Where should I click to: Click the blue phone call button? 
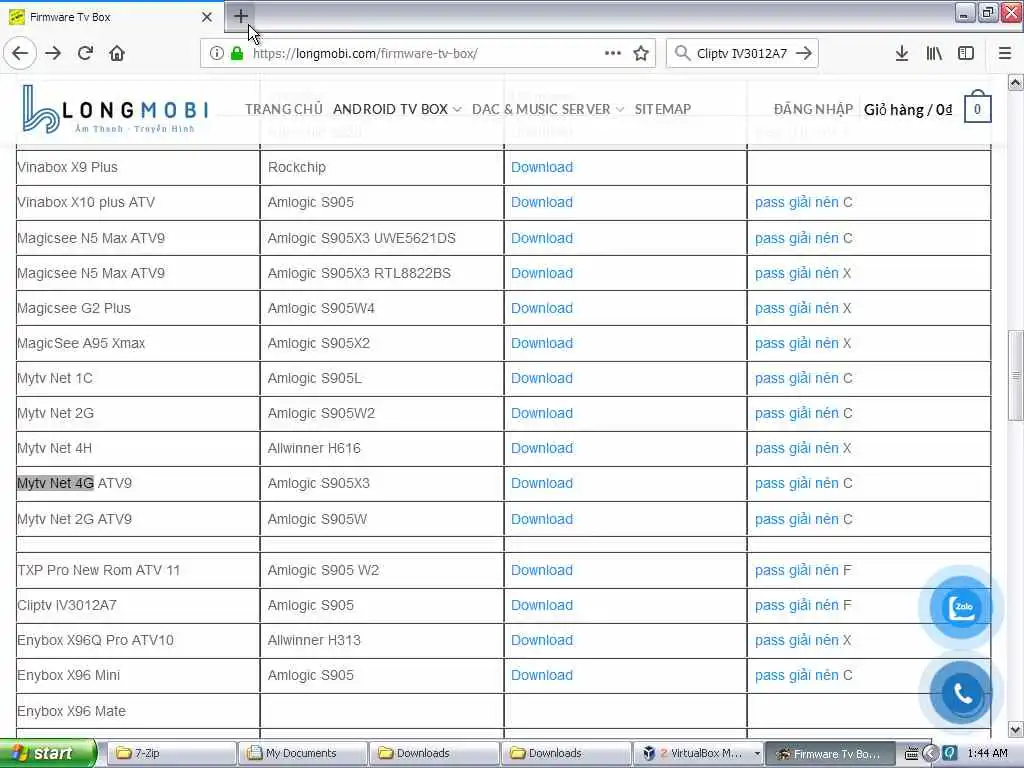coord(962,693)
